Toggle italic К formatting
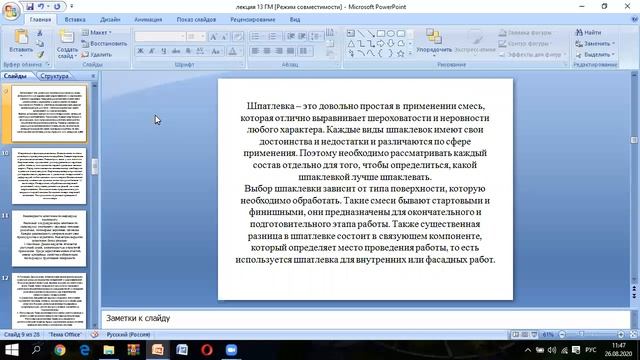This screenshot has height=360, width=640. [152, 51]
